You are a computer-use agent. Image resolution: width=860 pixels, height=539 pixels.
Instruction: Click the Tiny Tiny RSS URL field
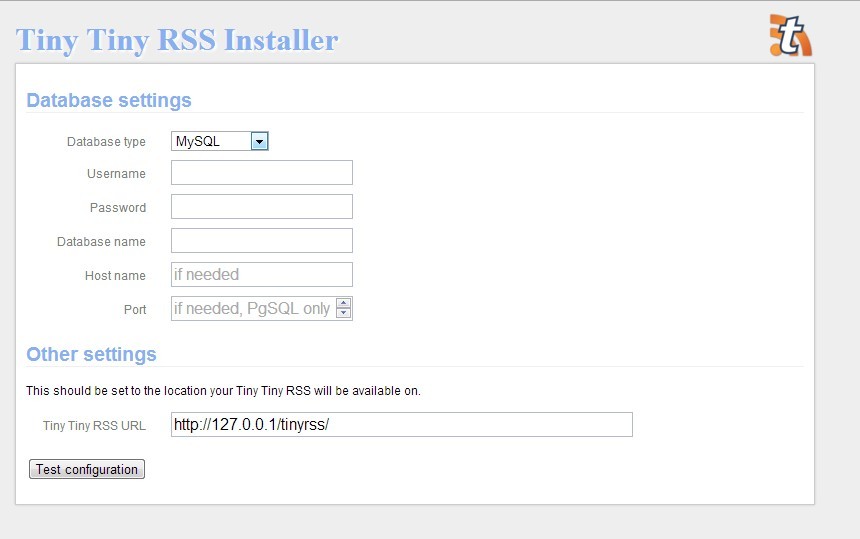click(401, 425)
